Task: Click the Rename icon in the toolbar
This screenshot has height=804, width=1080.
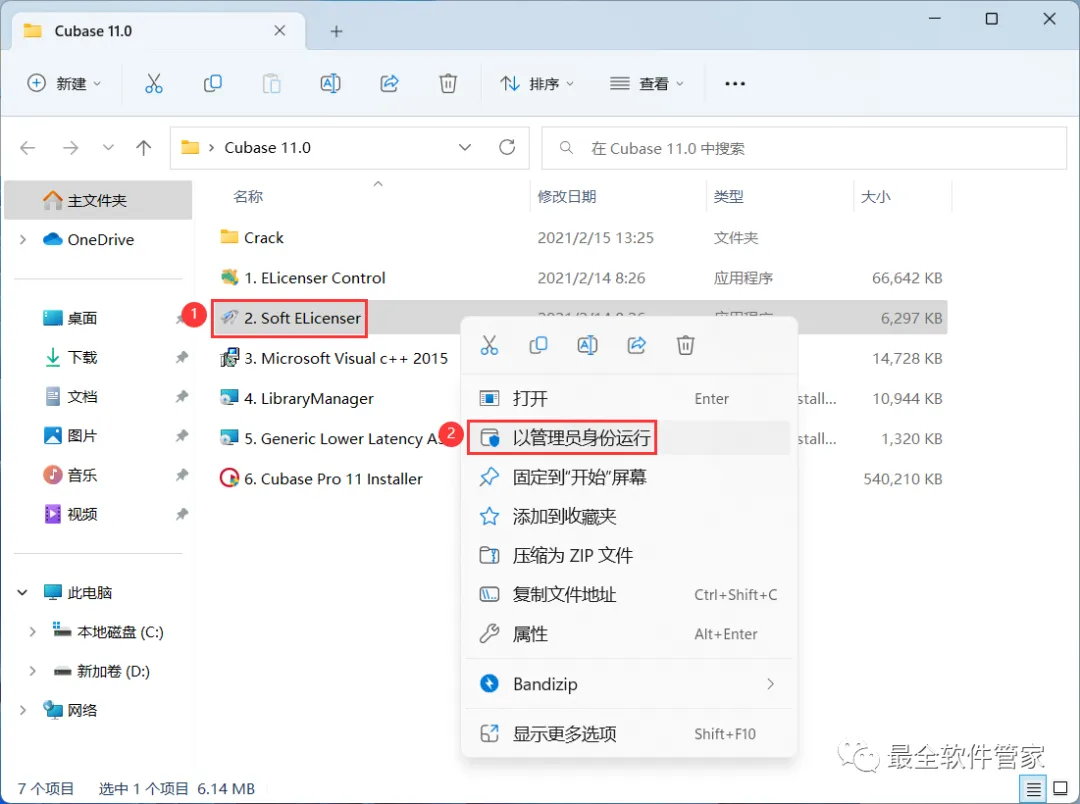Action: (x=330, y=83)
